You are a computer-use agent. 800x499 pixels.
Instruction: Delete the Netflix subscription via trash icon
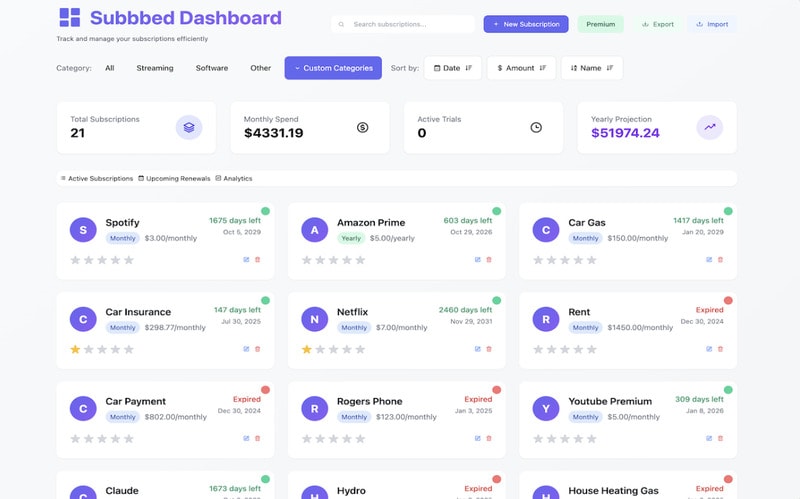pyautogui.click(x=489, y=349)
